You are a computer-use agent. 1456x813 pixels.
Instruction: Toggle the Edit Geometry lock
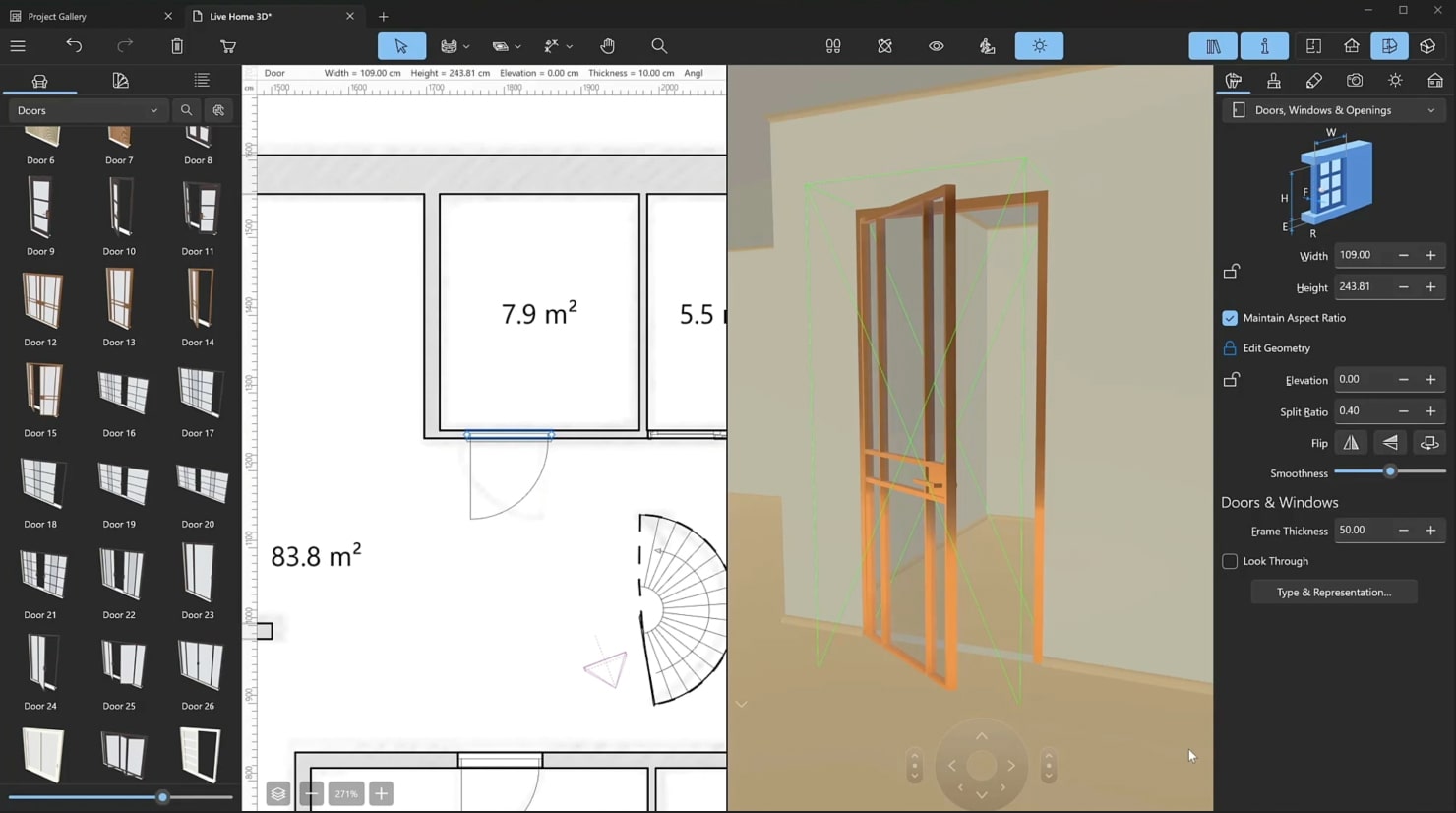[x=1230, y=348]
